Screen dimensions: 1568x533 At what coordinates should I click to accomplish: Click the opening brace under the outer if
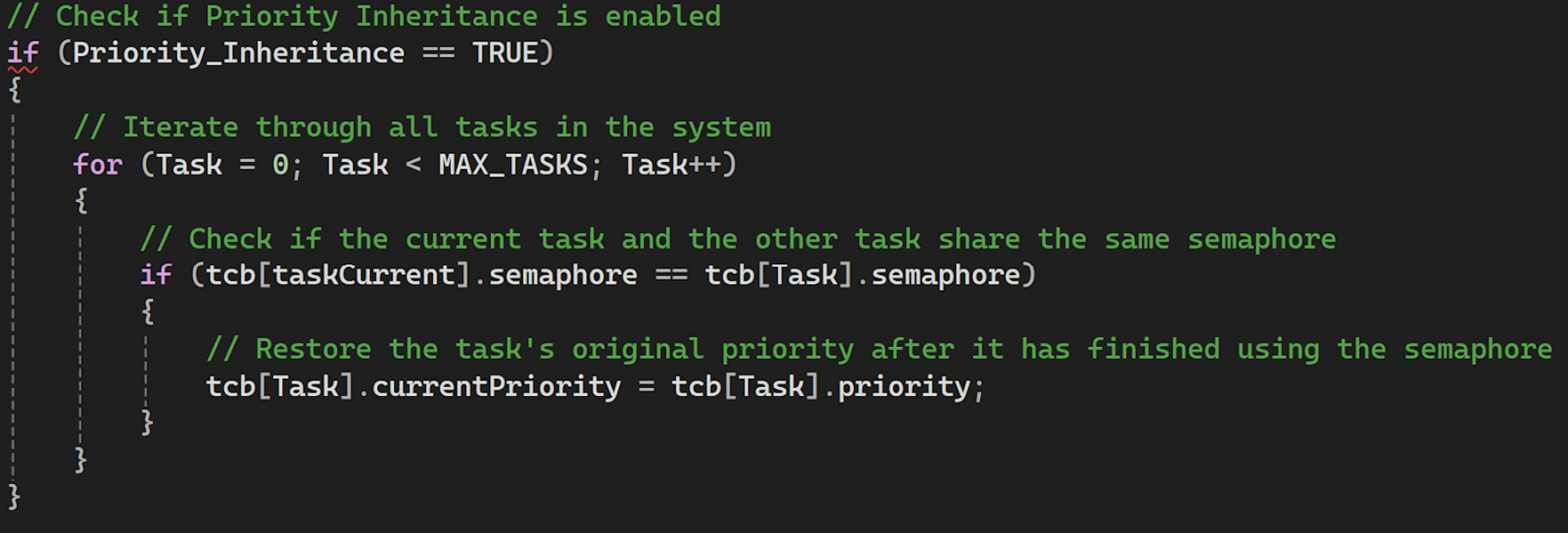coord(15,90)
